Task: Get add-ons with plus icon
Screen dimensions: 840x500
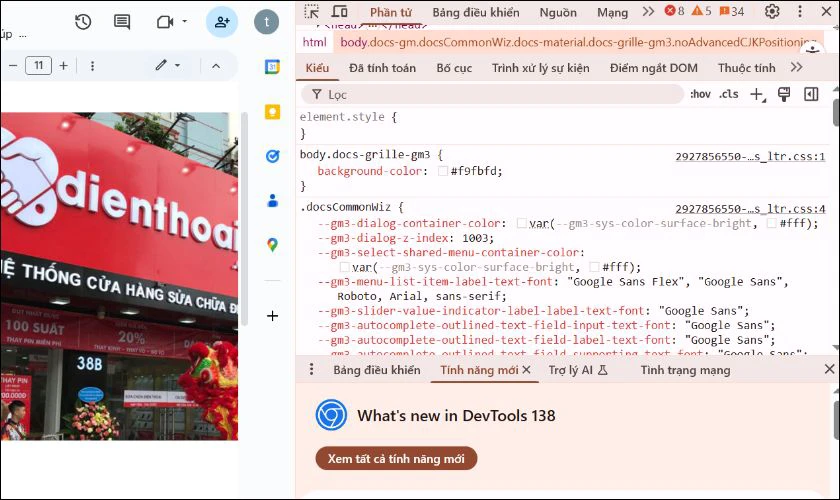Action: [272, 316]
